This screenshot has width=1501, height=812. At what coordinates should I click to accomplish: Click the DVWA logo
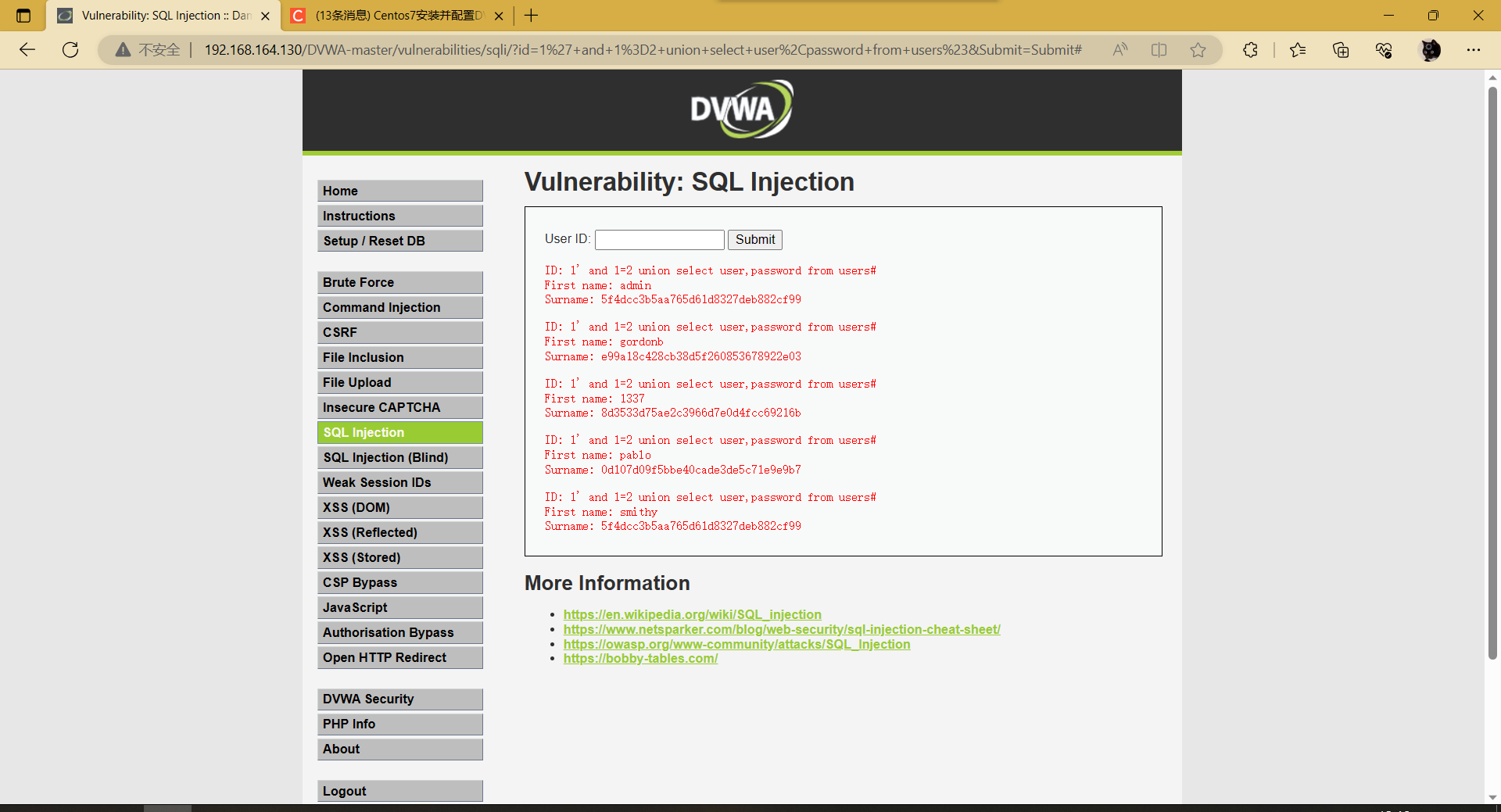tap(742, 109)
